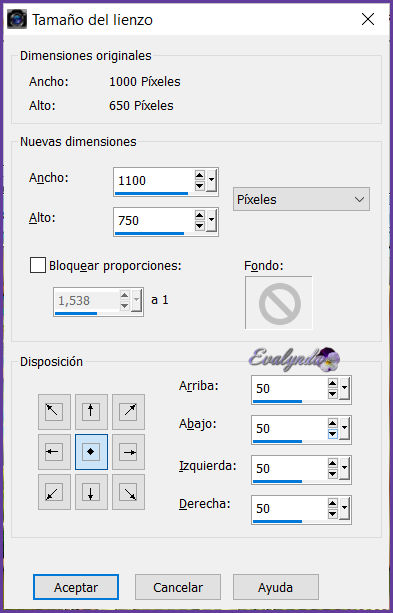393x613 pixels.
Task: Select the top-left anchor placement arrow
Action: [x=54, y=412]
